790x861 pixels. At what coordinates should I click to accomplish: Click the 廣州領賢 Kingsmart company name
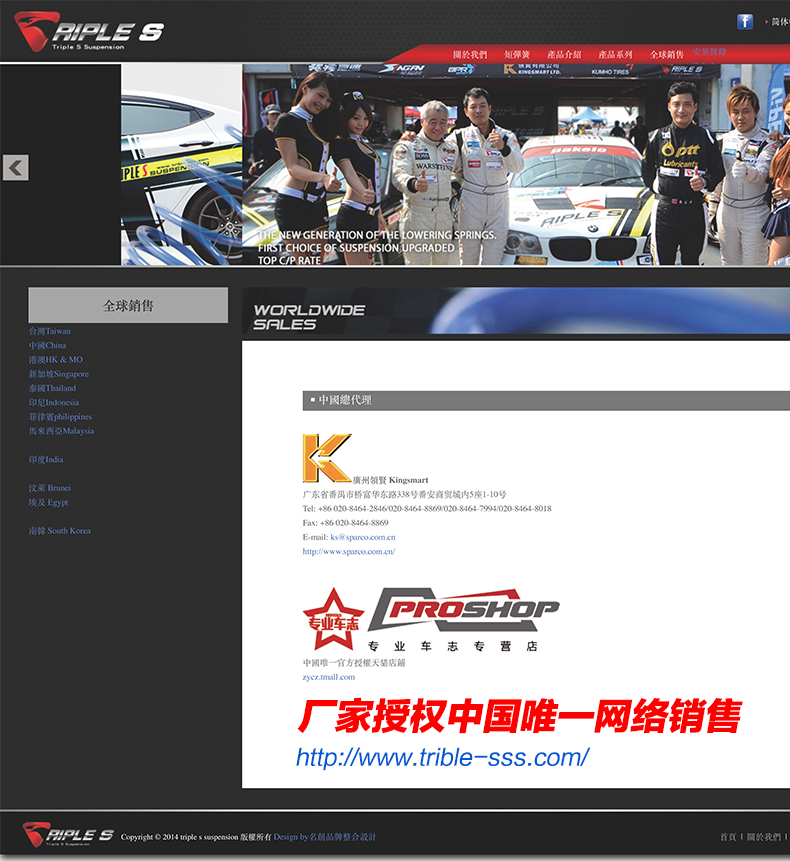tap(390, 480)
